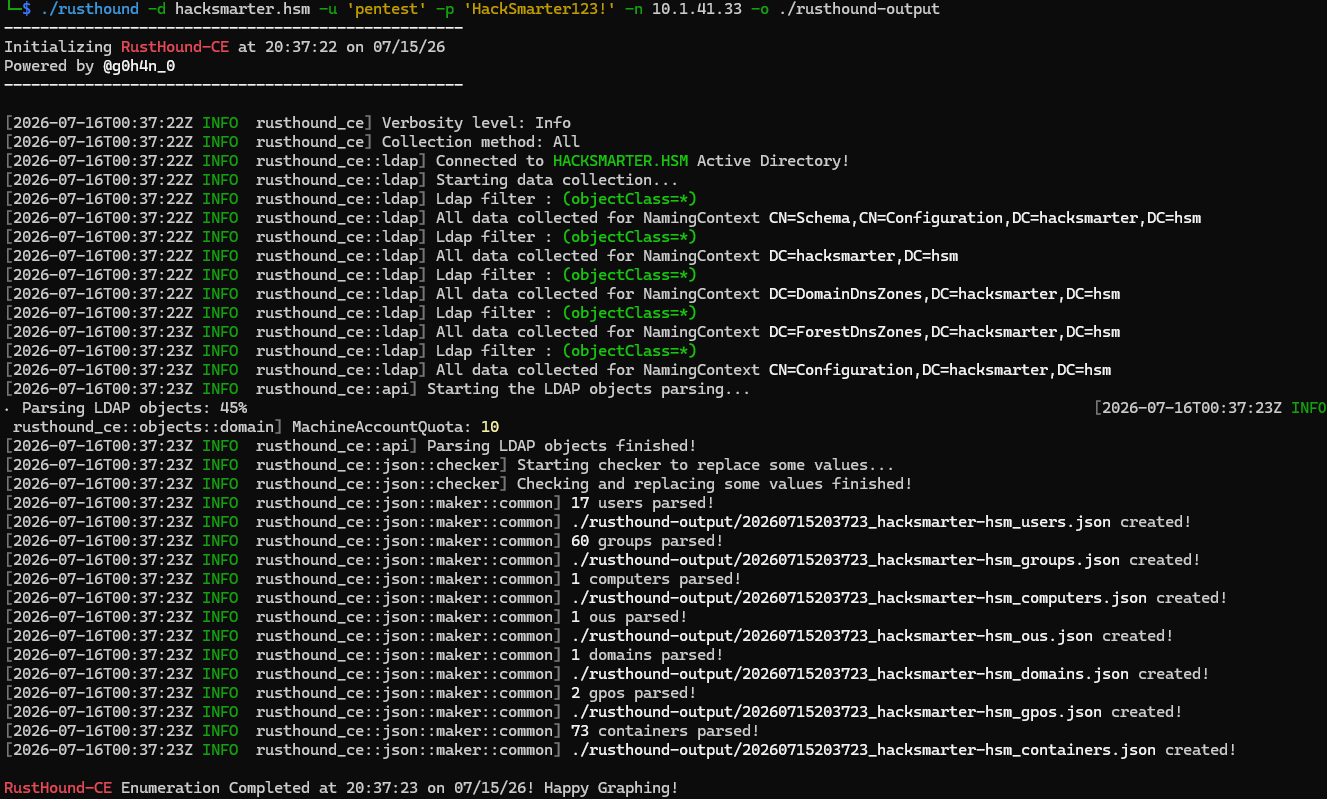Click the 'Starting data collection...' line
This screenshot has width=1327, height=799.
557,180
